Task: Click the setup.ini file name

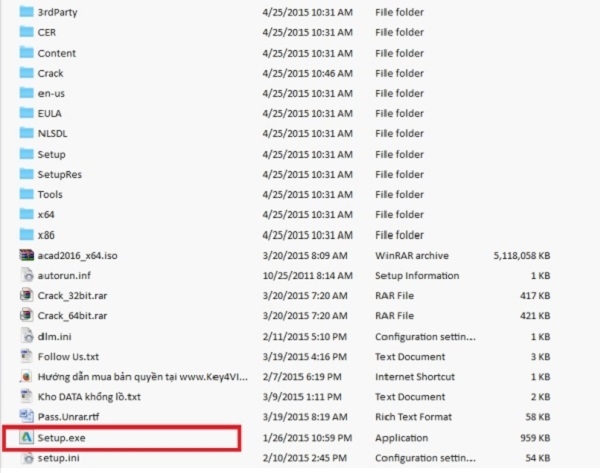Action: pos(59,458)
